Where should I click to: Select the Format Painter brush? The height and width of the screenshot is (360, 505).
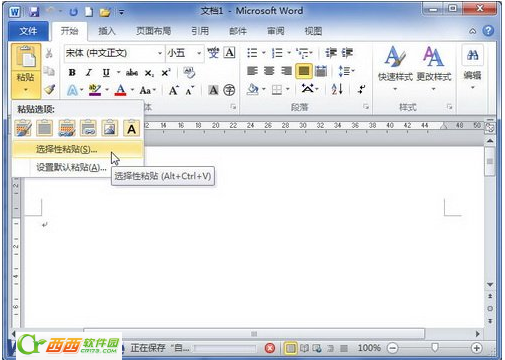pyautogui.click(x=49, y=89)
